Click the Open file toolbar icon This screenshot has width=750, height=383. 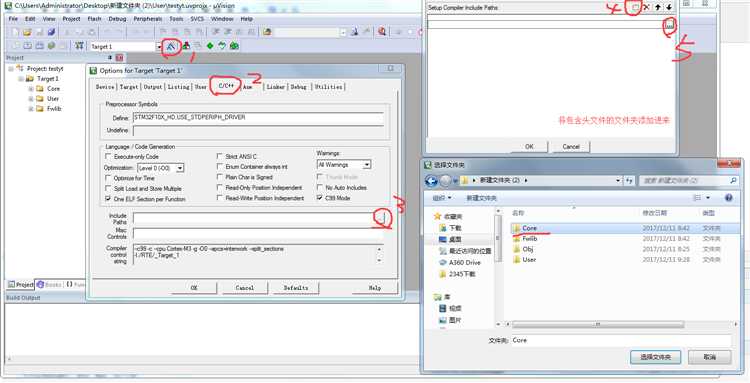point(27,32)
